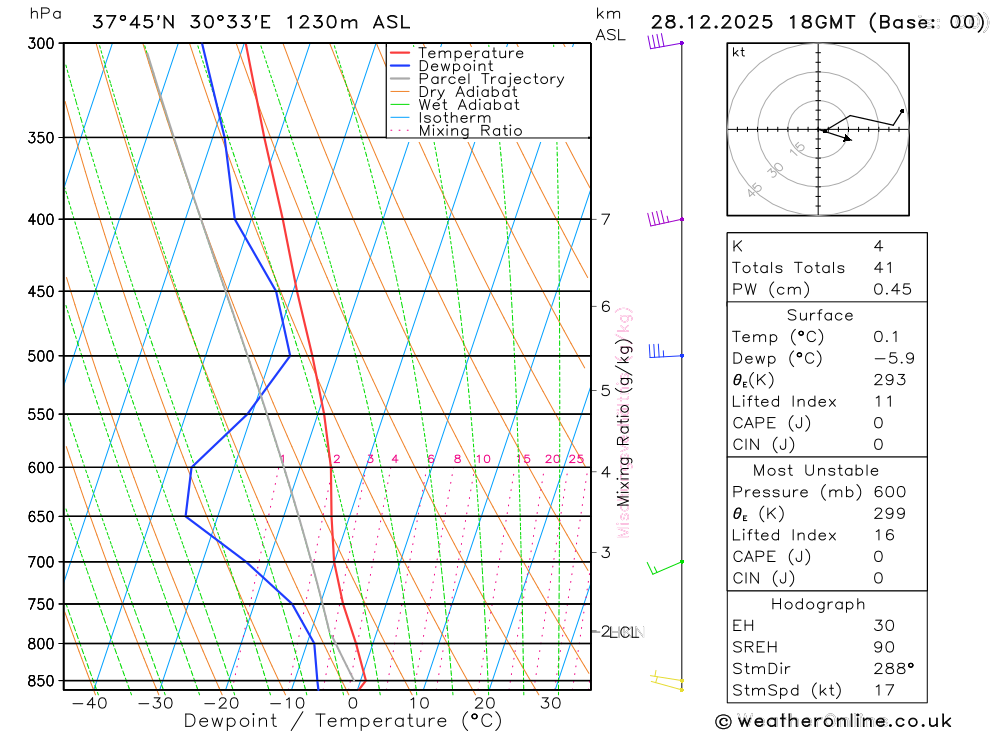
Task: Click the vertical Mixing Ratio (g/kg) axis title
Action: pyautogui.click(x=623, y=422)
